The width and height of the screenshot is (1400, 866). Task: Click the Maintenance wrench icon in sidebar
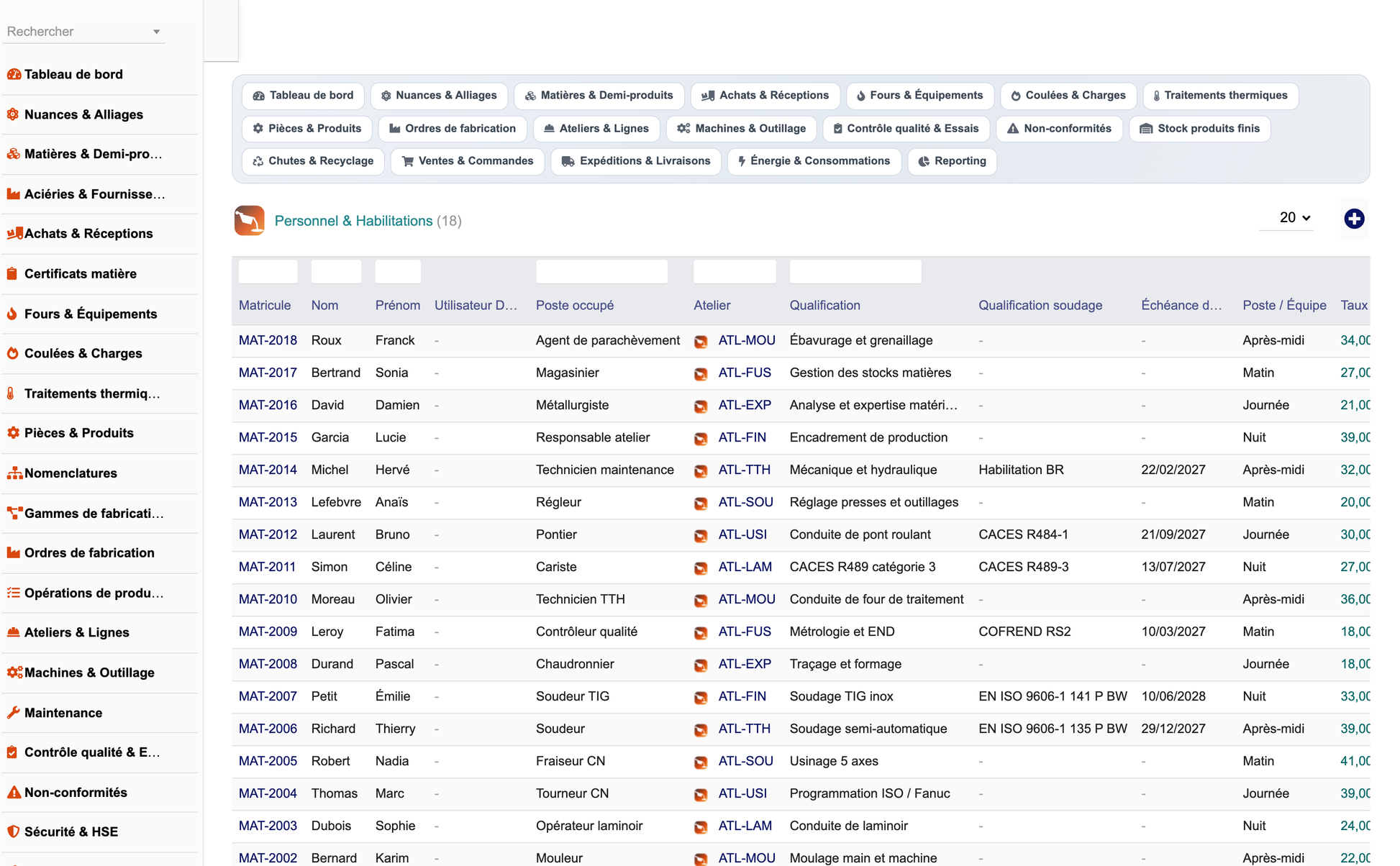click(x=13, y=713)
